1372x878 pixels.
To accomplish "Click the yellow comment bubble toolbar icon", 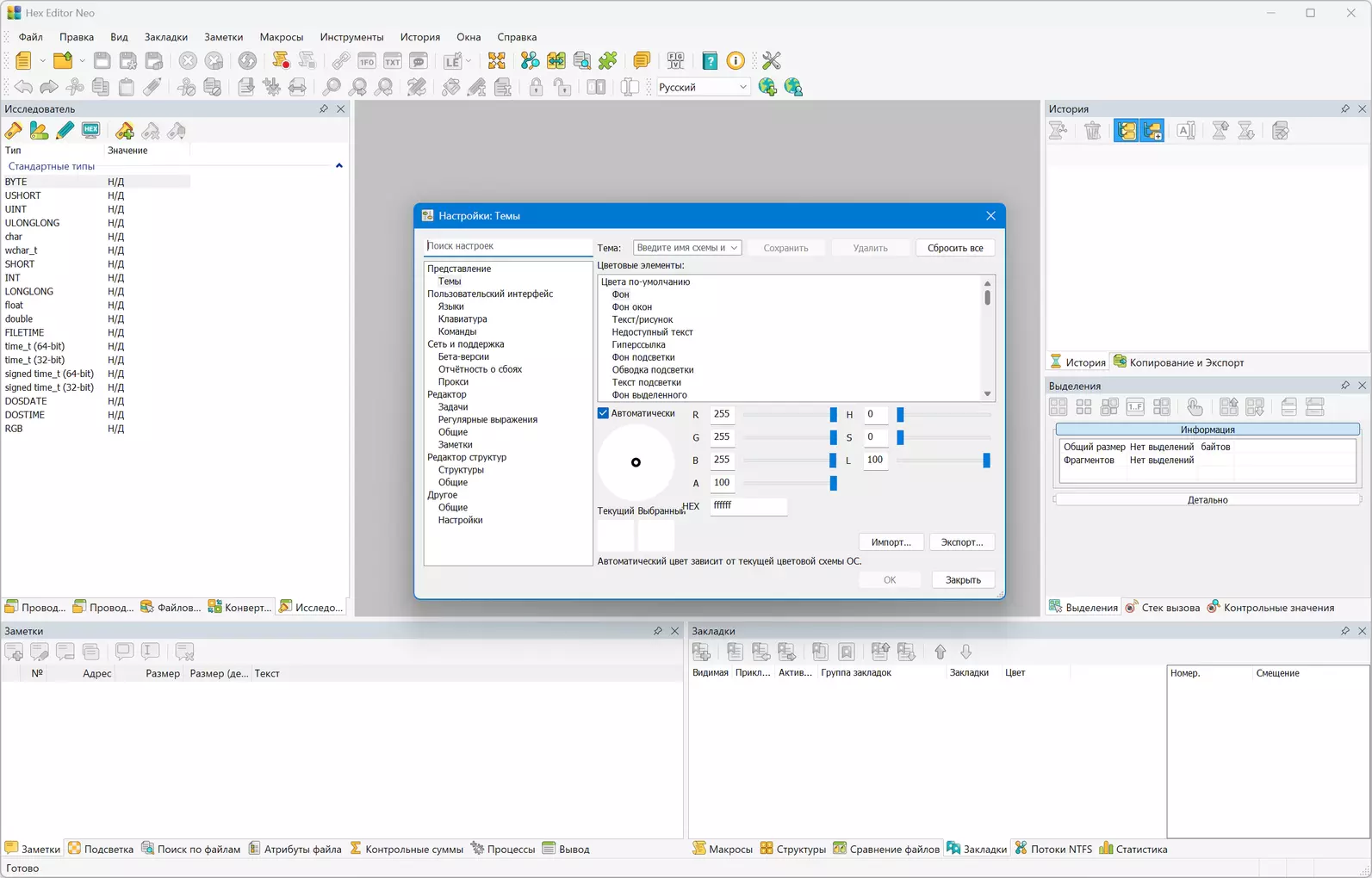I will (x=642, y=61).
